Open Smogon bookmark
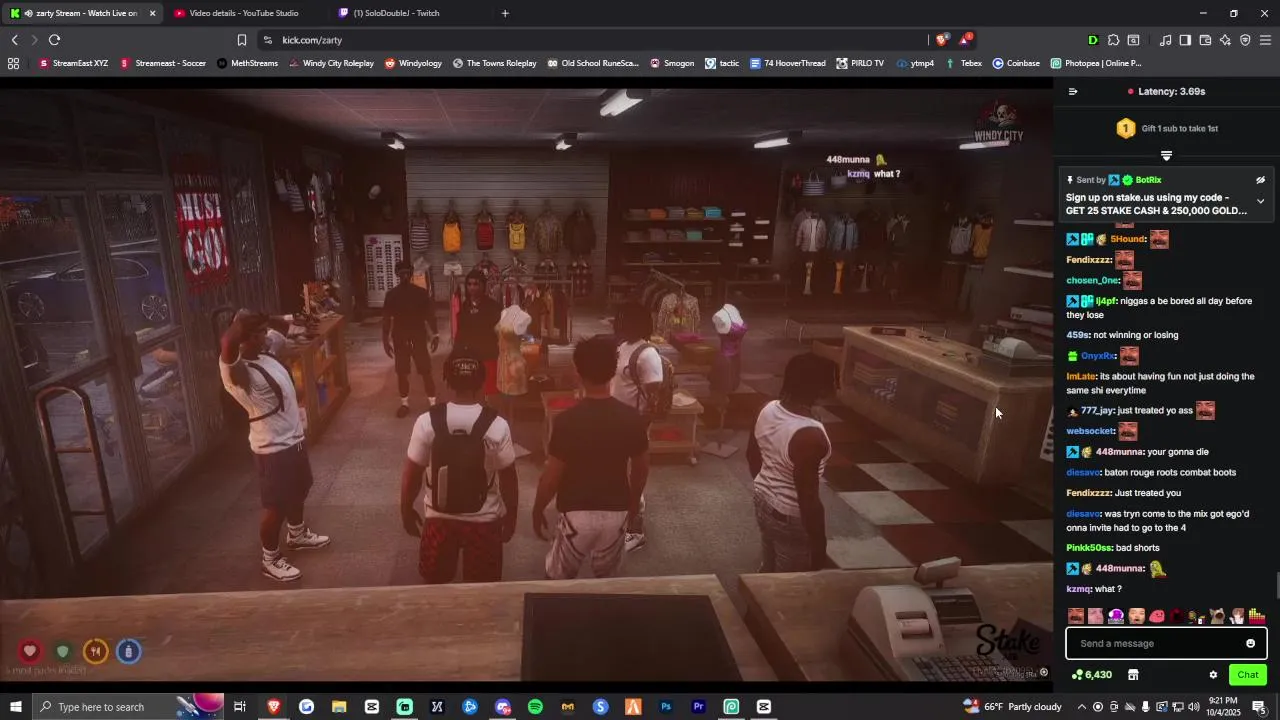Image resolution: width=1280 pixels, height=720 pixels. [672, 63]
